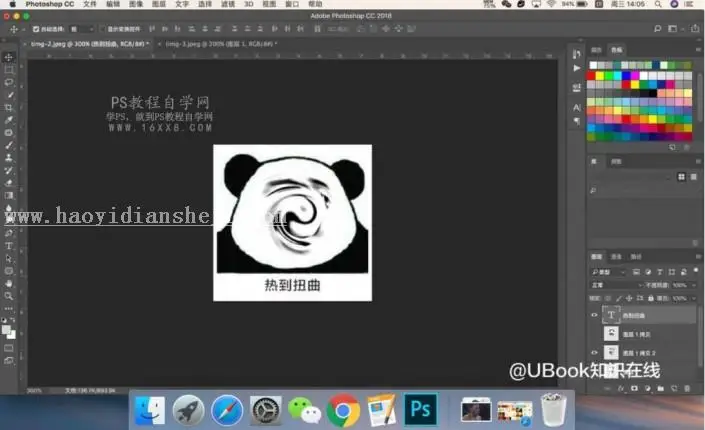The image size is (705, 430).
Task: Select the Move tool in the toolbar
Action: pos(9,57)
